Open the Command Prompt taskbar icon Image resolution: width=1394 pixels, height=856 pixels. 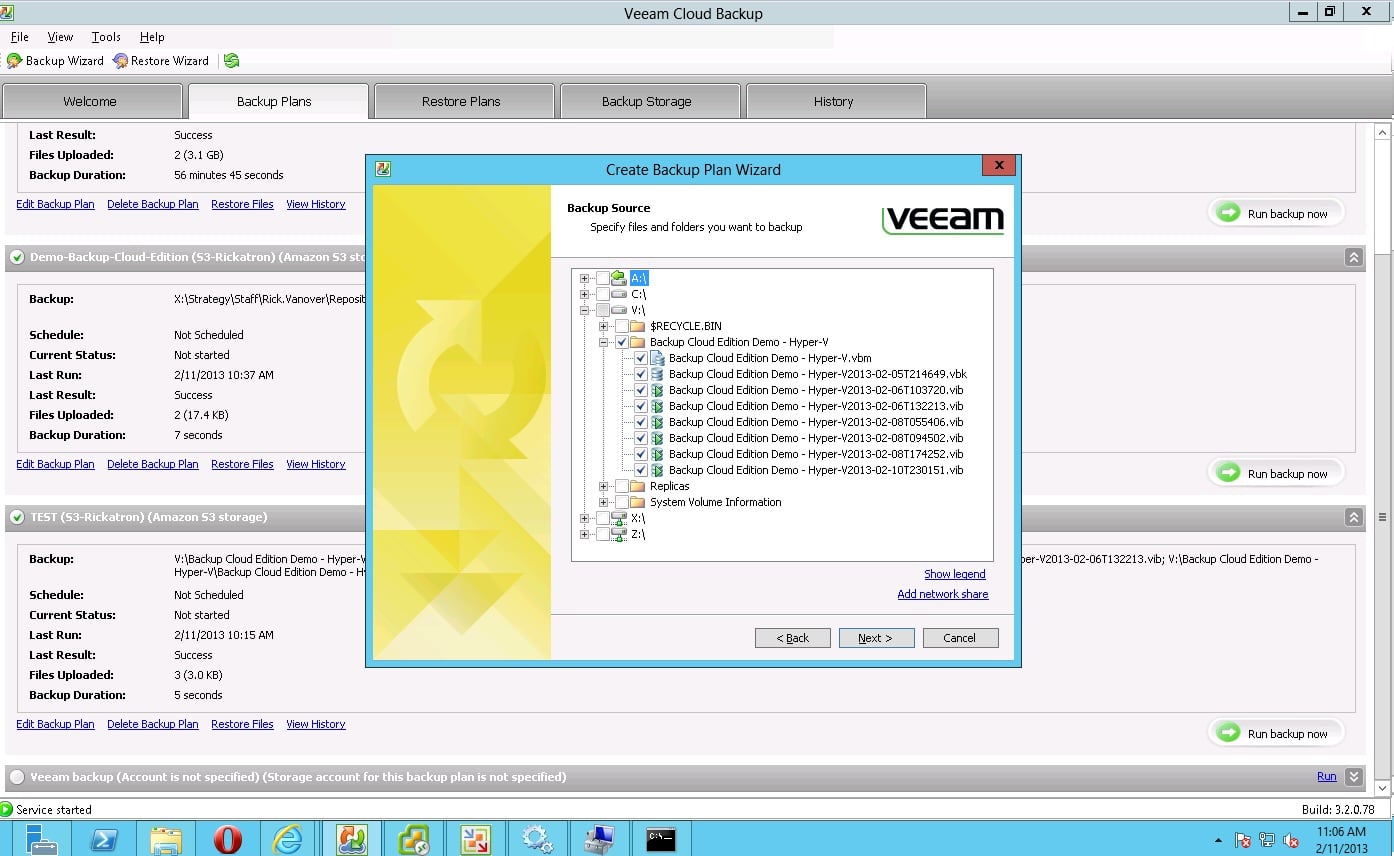[660, 838]
